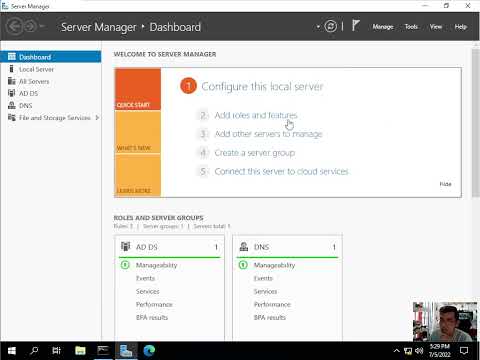Click the All Servers sidebar icon
The width and height of the screenshot is (480, 360).
pos(12,81)
